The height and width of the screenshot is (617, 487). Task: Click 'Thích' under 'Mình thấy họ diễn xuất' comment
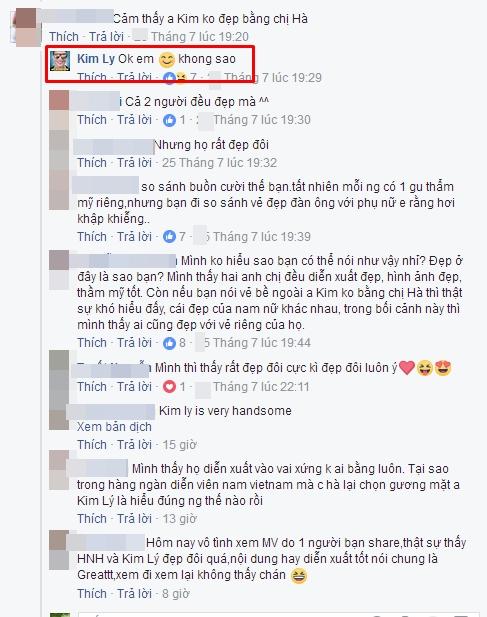pyautogui.click(x=92, y=519)
